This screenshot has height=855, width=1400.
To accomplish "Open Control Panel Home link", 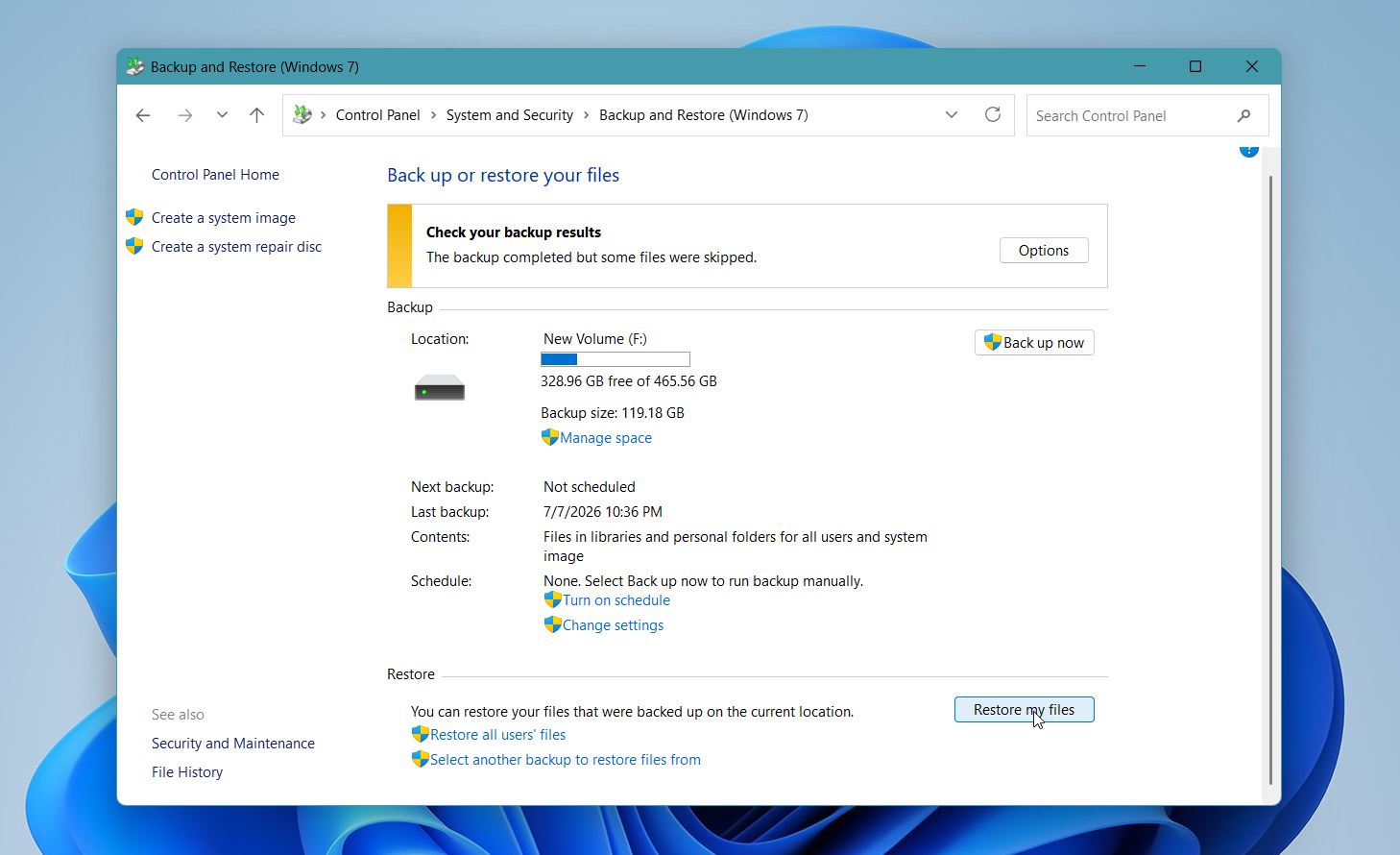I will pyautogui.click(x=215, y=175).
